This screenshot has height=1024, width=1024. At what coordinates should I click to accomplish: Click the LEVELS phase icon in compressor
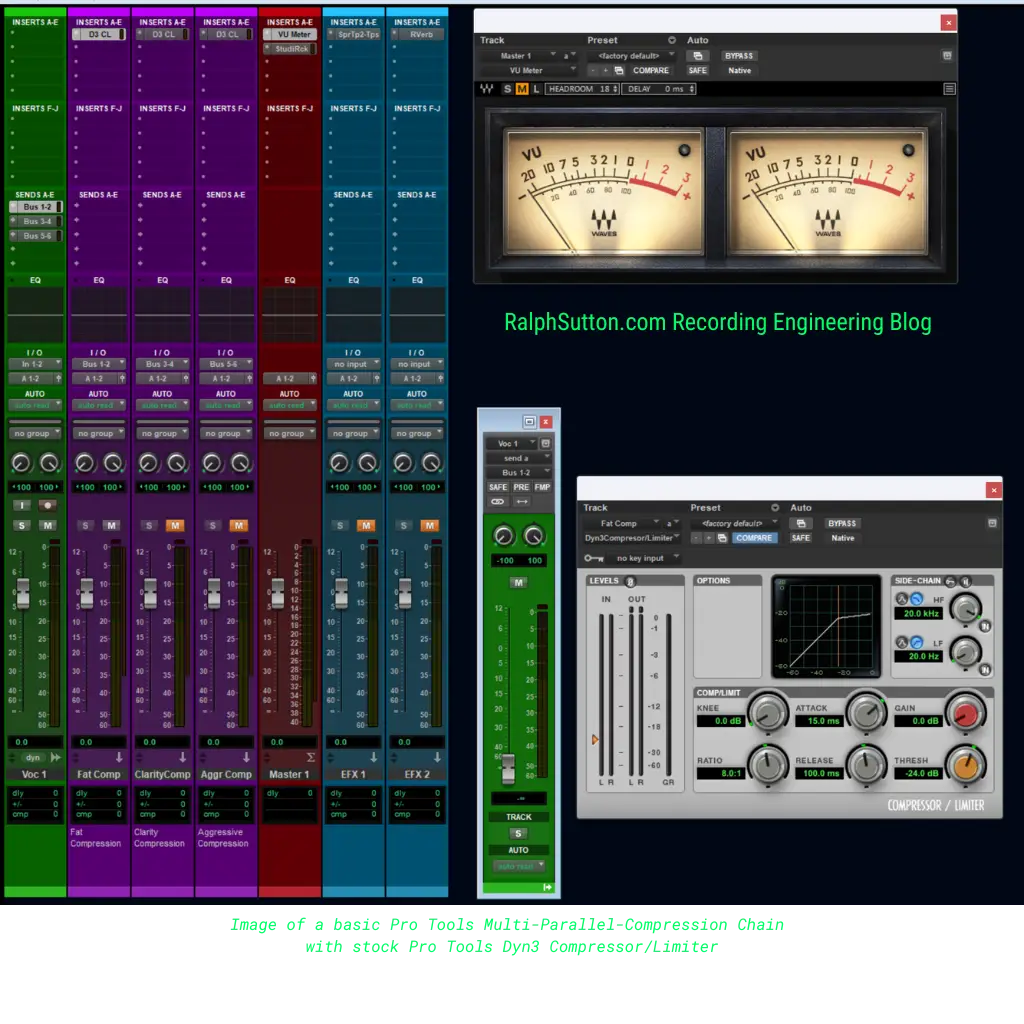pyautogui.click(x=630, y=581)
